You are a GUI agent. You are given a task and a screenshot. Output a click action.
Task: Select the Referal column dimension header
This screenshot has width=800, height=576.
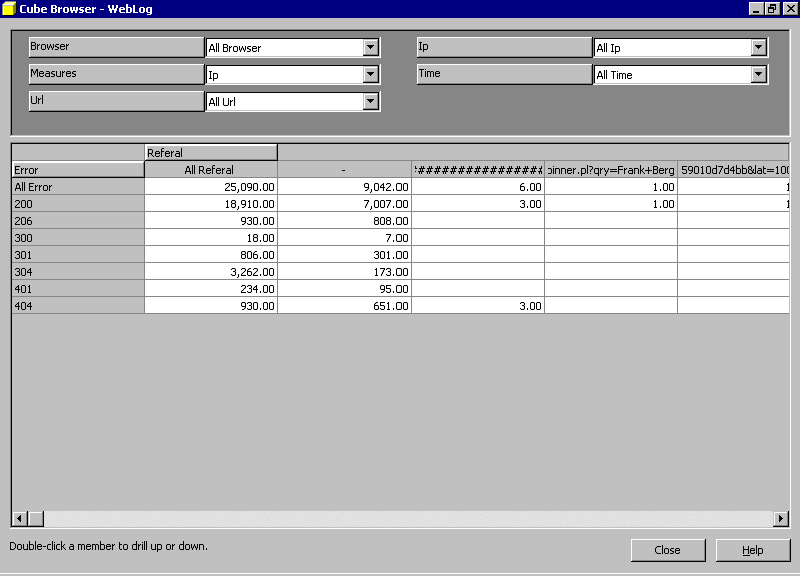211,153
